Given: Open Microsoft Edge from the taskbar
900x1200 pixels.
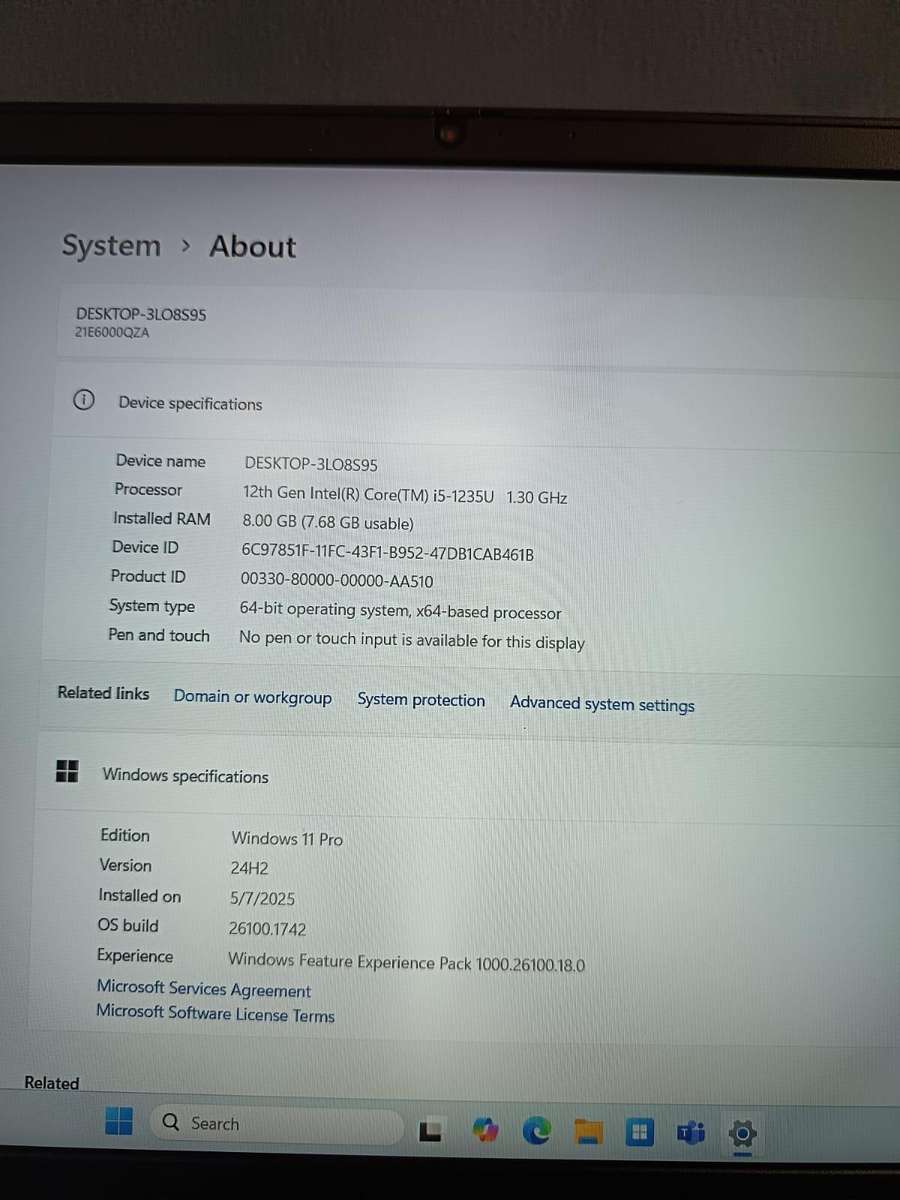Looking at the screenshot, I should point(536,1130).
